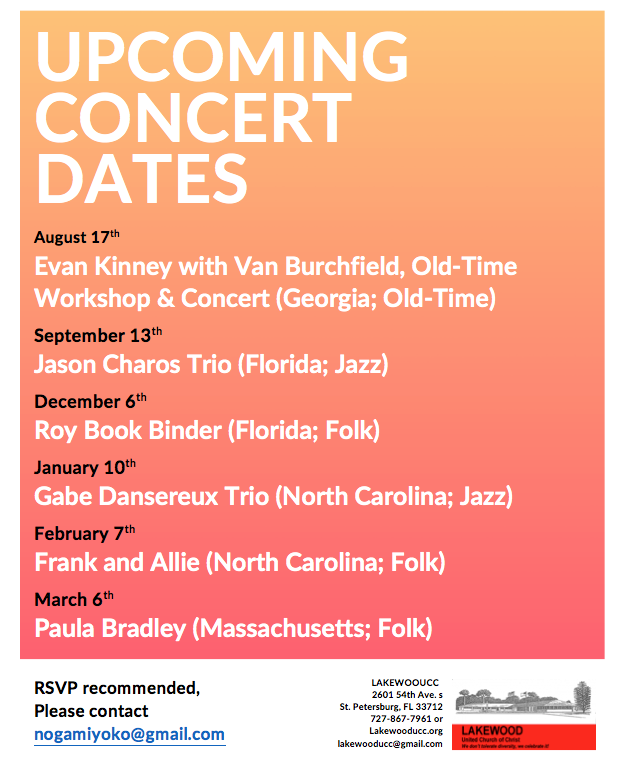This screenshot has width=625, height=774.
Task: Click the lakewooducc@gmail.com email address
Action: (390, 744)
